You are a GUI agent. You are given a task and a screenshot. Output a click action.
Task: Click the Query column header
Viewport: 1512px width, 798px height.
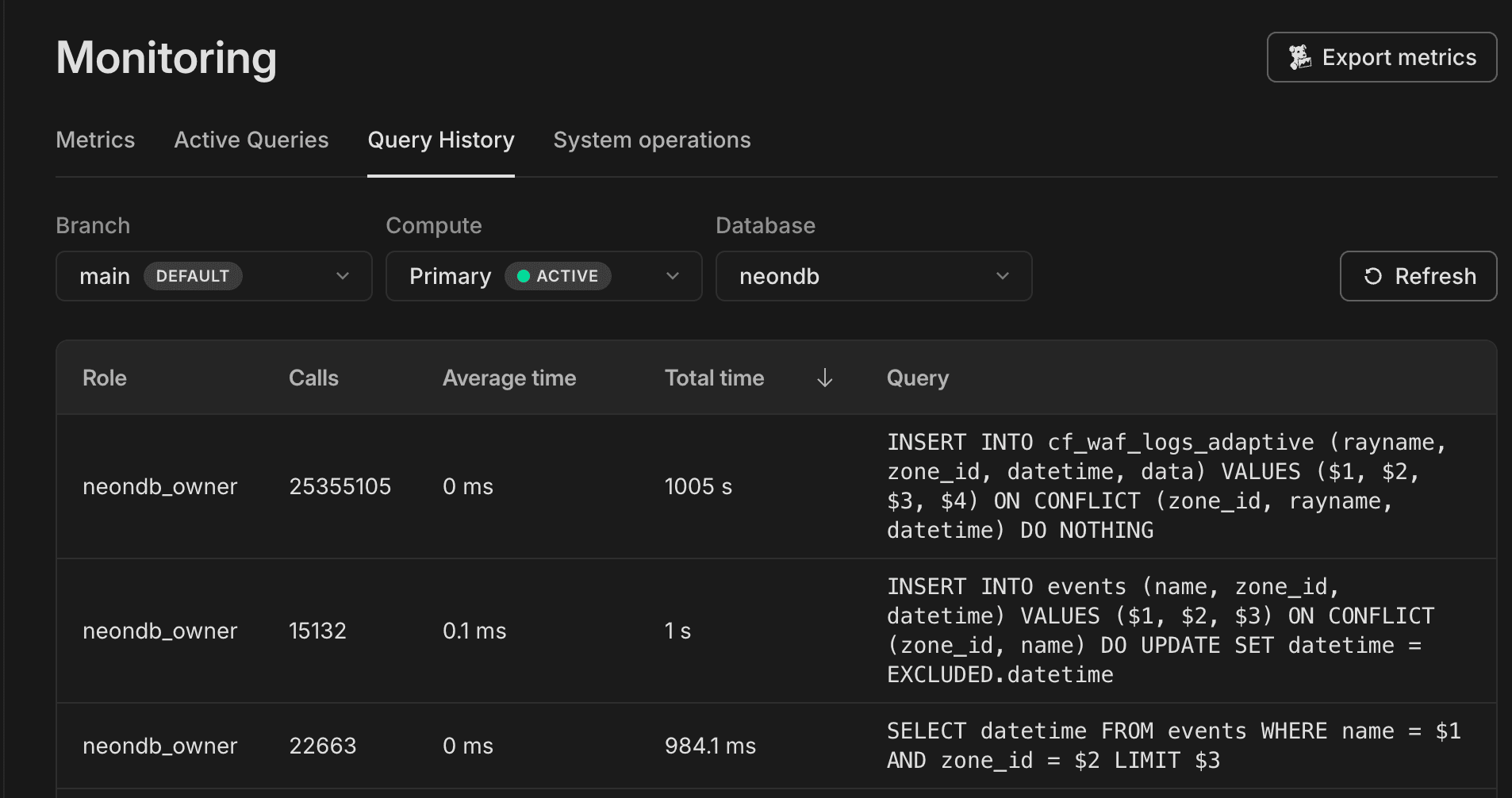(x=918, y=378)
